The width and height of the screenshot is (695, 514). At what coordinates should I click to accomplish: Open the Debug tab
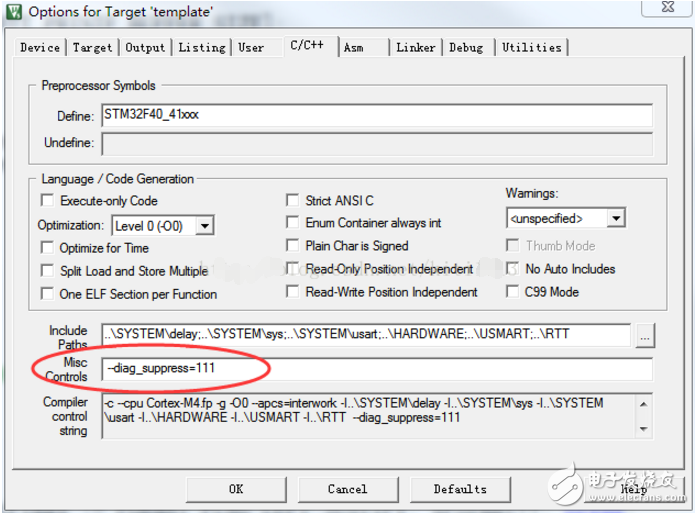(465, 47)
